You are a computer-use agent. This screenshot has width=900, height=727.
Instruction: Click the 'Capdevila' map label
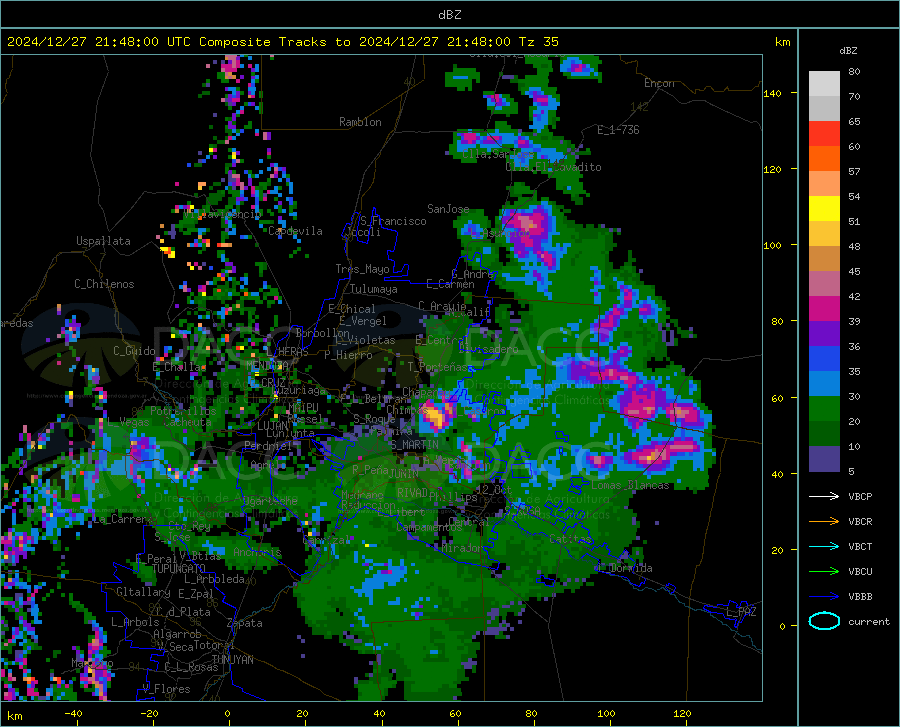[295, 231]
